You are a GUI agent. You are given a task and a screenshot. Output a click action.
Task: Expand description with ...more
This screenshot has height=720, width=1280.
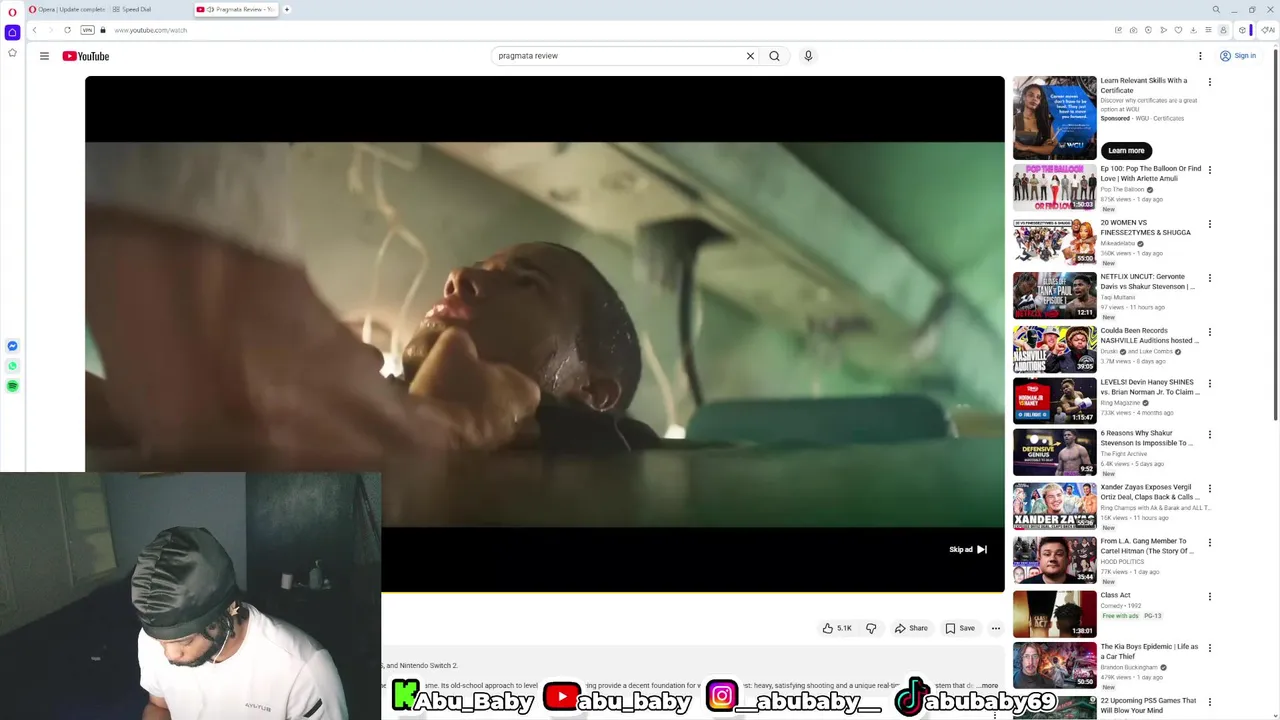986,686
